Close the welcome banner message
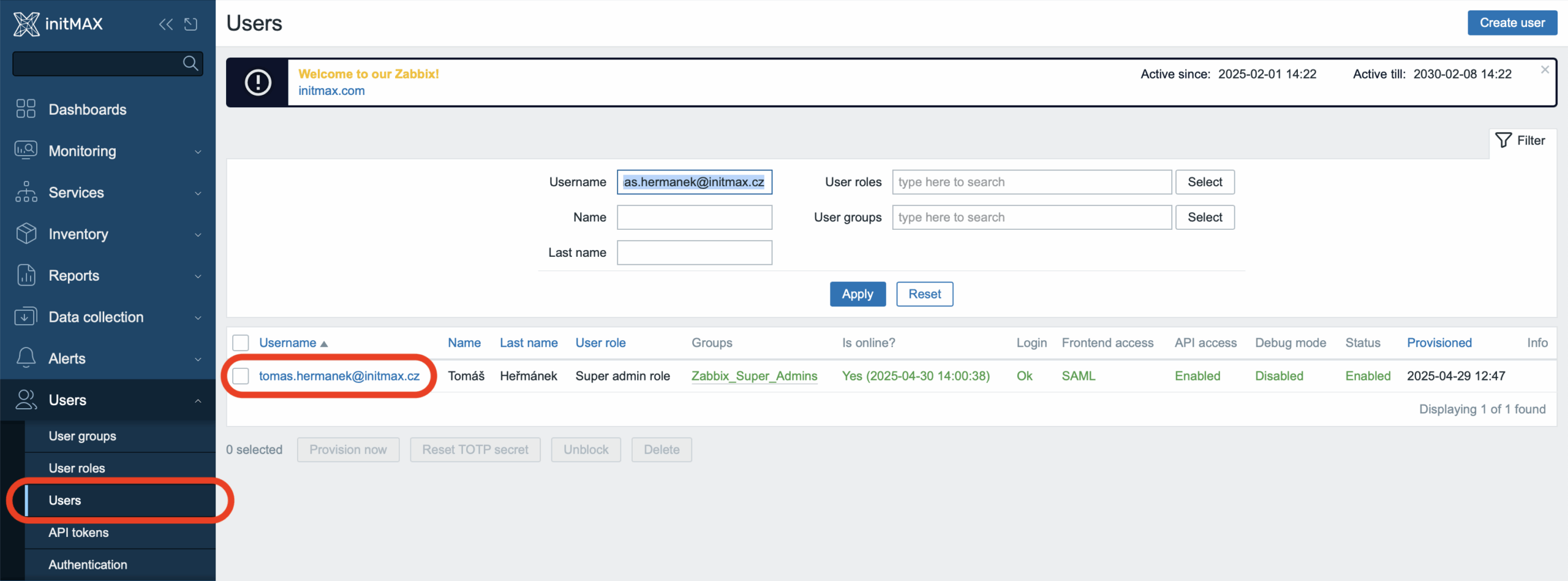 pyautogui.click(x=1545, y=70)
